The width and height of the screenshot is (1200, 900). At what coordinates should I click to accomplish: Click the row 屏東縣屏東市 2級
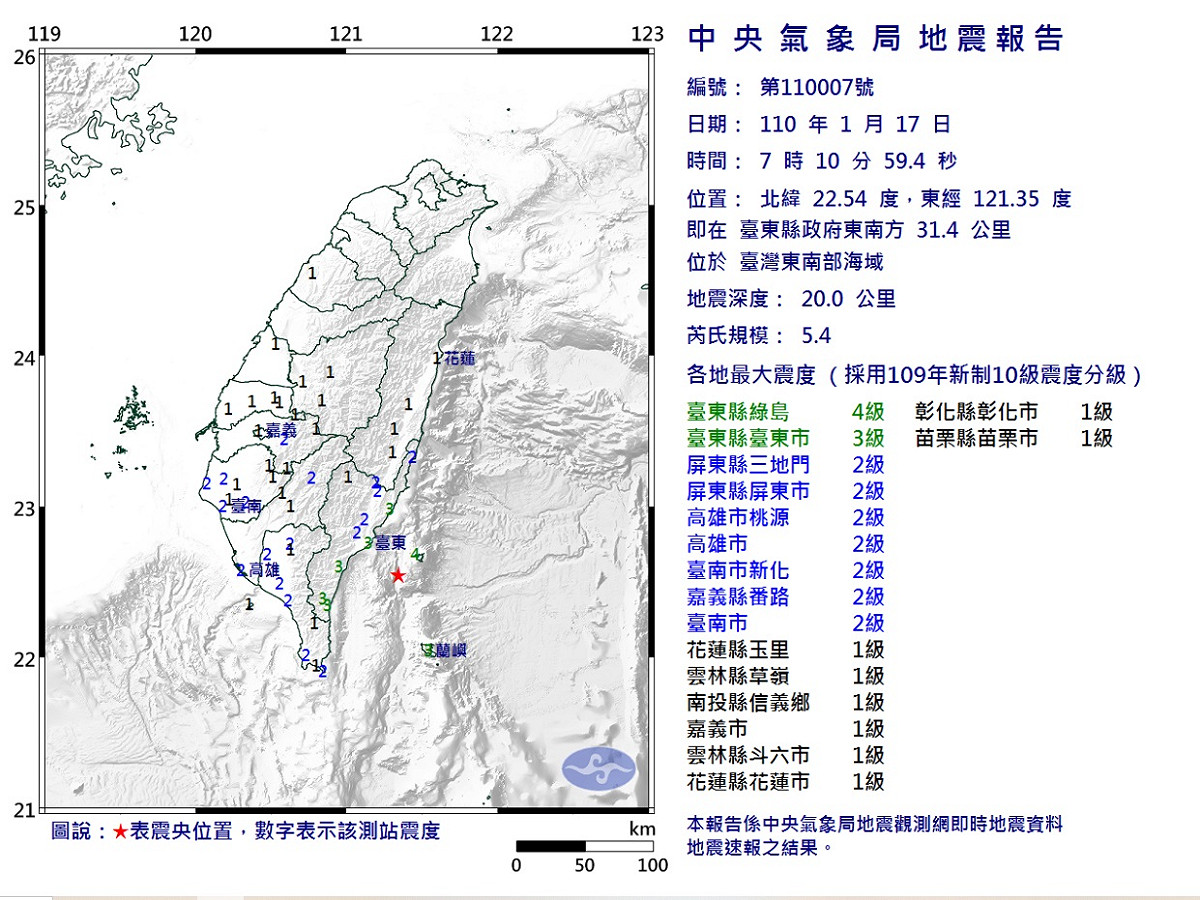786,491
